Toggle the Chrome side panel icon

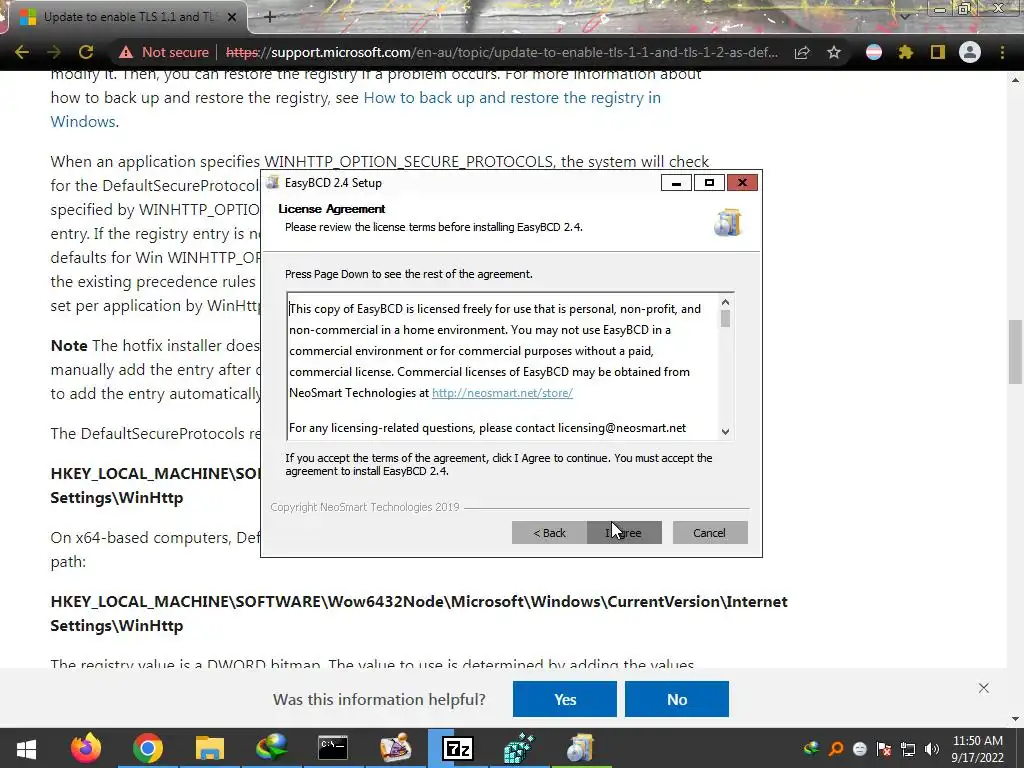coord(938,52)
